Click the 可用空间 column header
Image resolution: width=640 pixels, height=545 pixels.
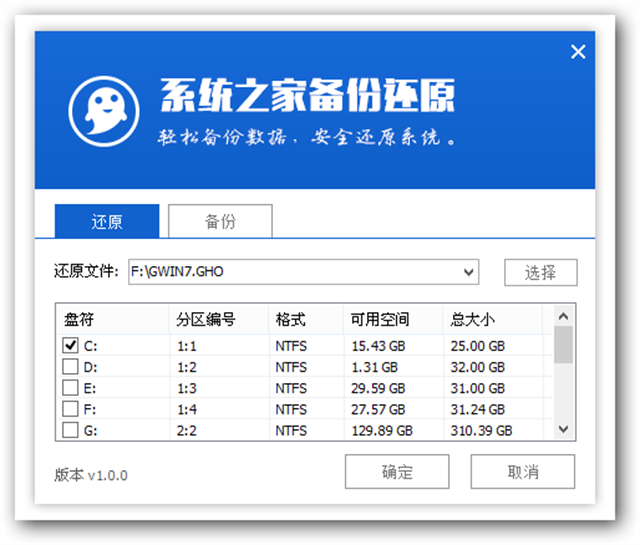coord(379,320)
